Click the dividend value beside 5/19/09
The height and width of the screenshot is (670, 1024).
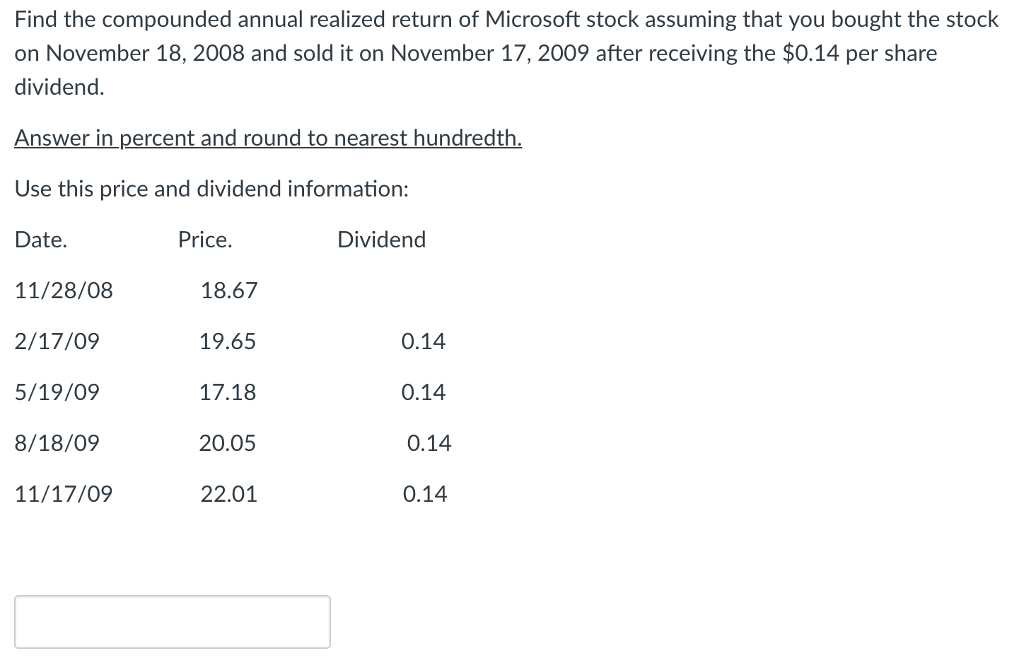424,392
